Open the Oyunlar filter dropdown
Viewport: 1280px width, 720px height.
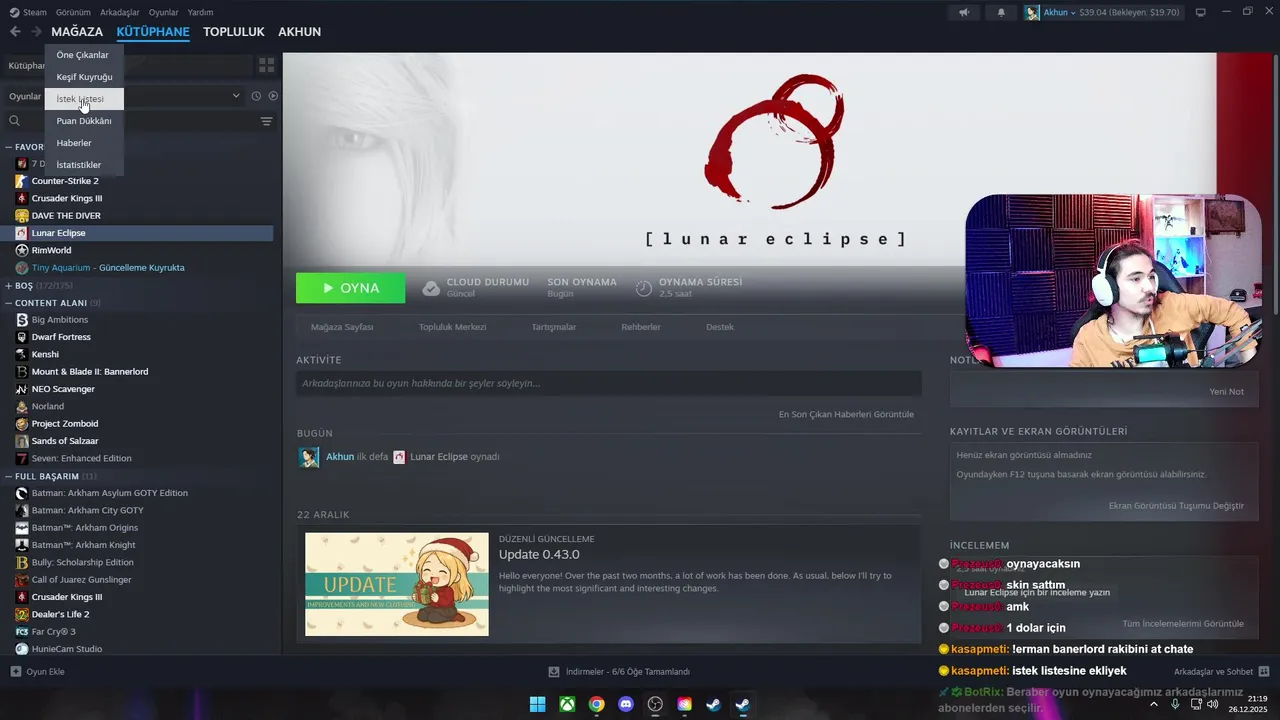pos(125,96)
